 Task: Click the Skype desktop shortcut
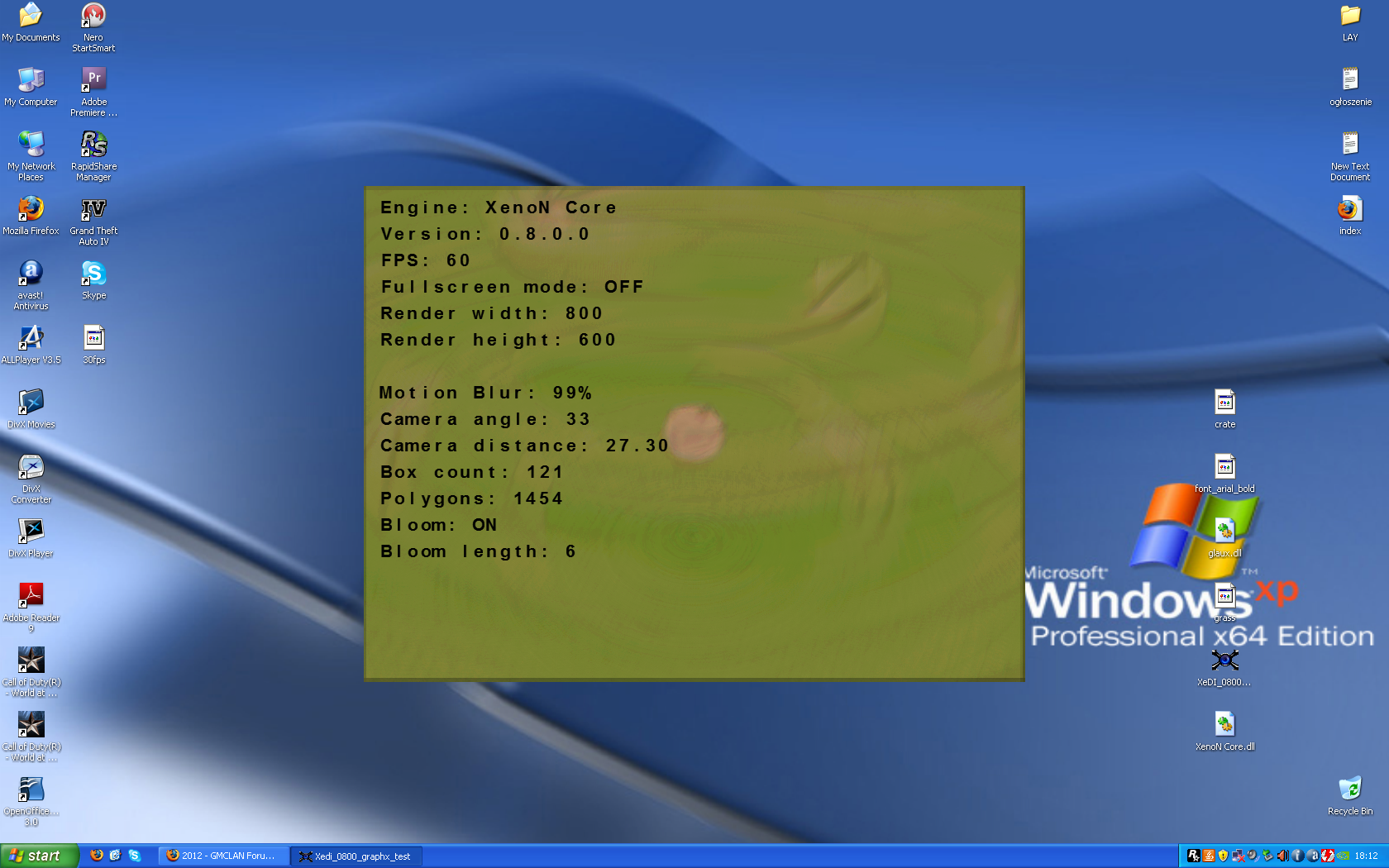(x=93, y=274)
